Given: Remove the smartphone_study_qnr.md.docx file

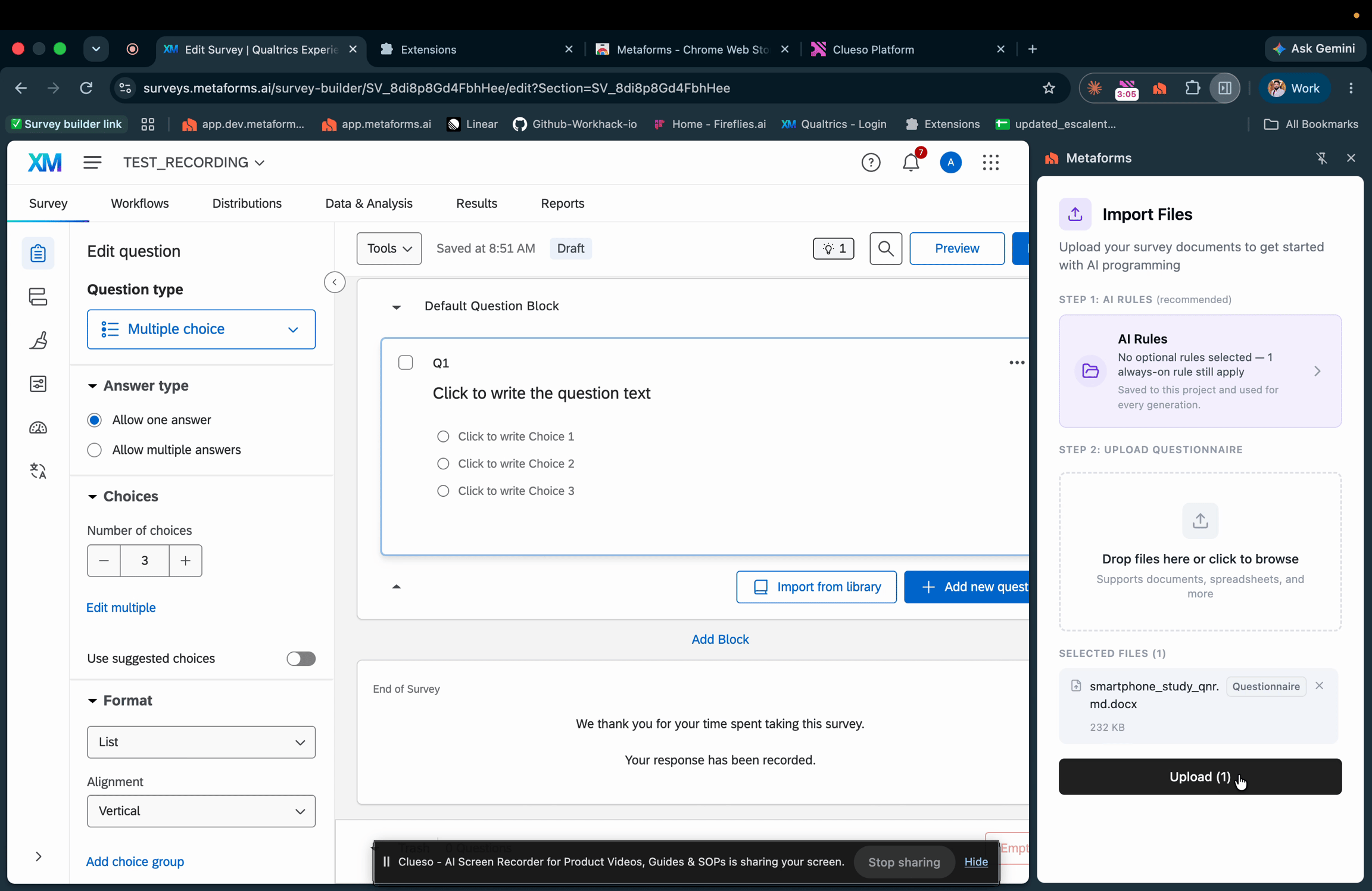Looking at the screenshot, I should click(x=1320, y=686).
